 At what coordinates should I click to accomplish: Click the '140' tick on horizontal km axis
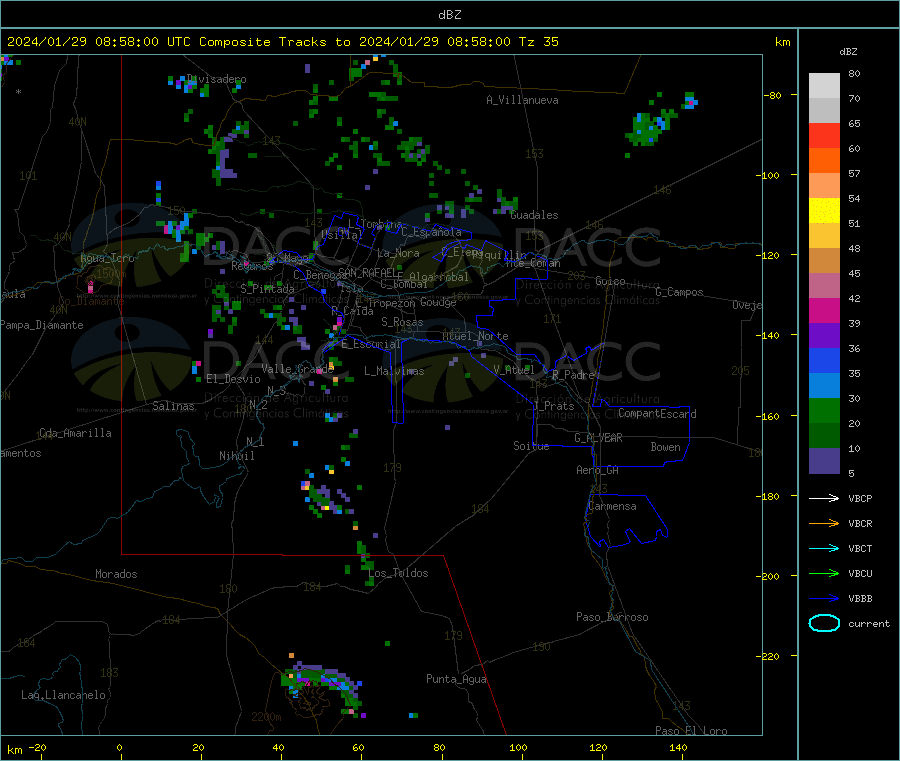click(x=678, y=747)
